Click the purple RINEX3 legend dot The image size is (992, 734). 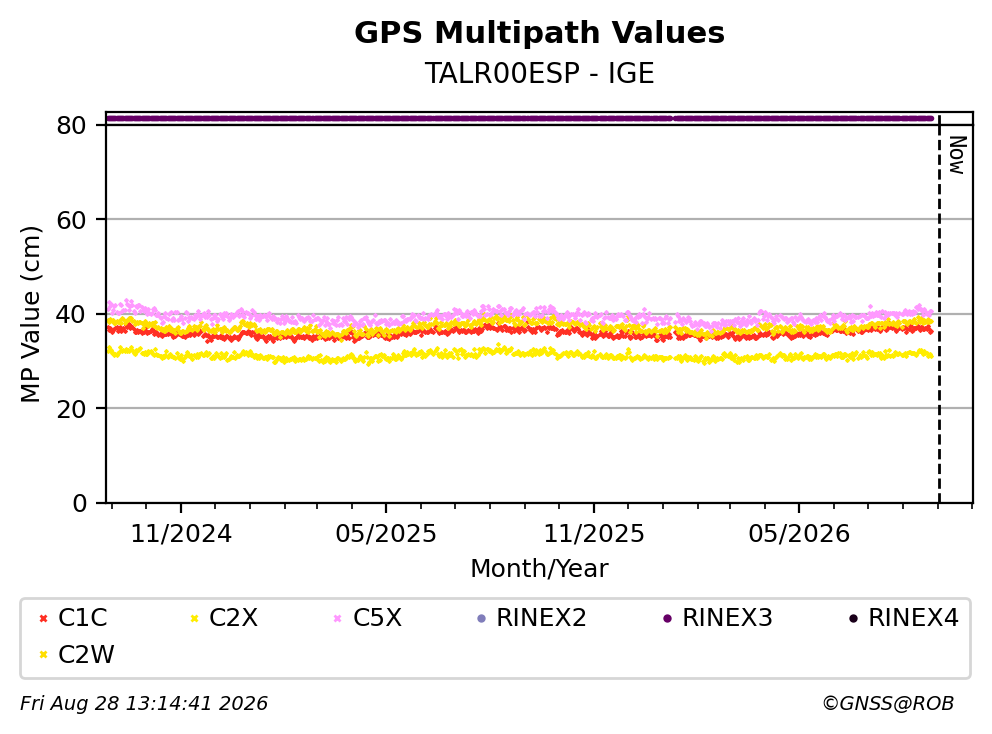[x=667, y=618]
